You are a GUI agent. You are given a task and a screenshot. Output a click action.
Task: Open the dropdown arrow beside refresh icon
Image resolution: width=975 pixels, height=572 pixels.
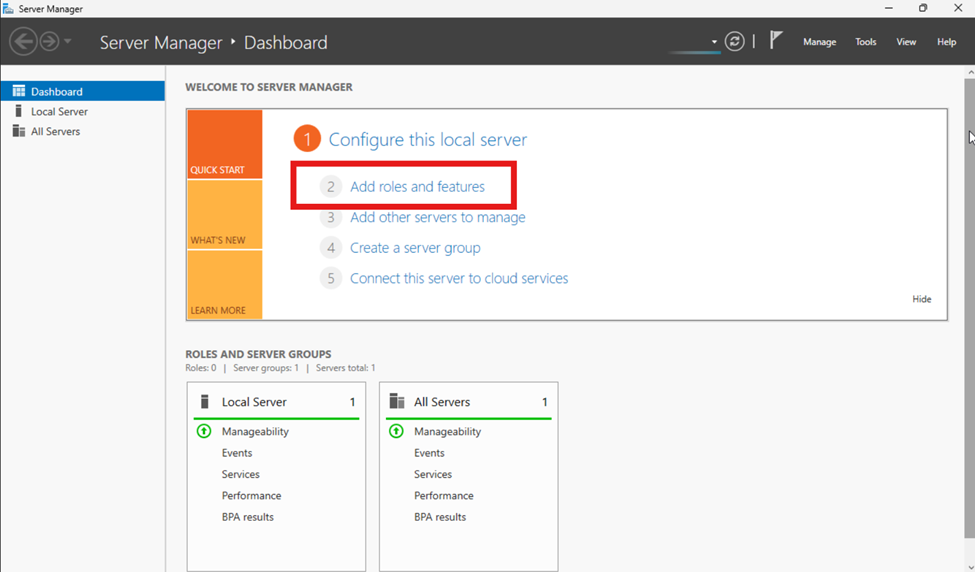714,42
